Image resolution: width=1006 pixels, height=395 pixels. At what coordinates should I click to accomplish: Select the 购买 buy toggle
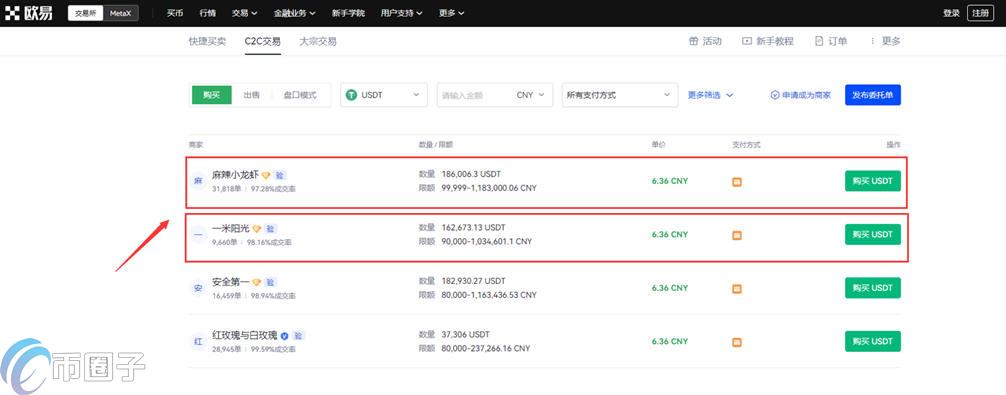point(212,95)
